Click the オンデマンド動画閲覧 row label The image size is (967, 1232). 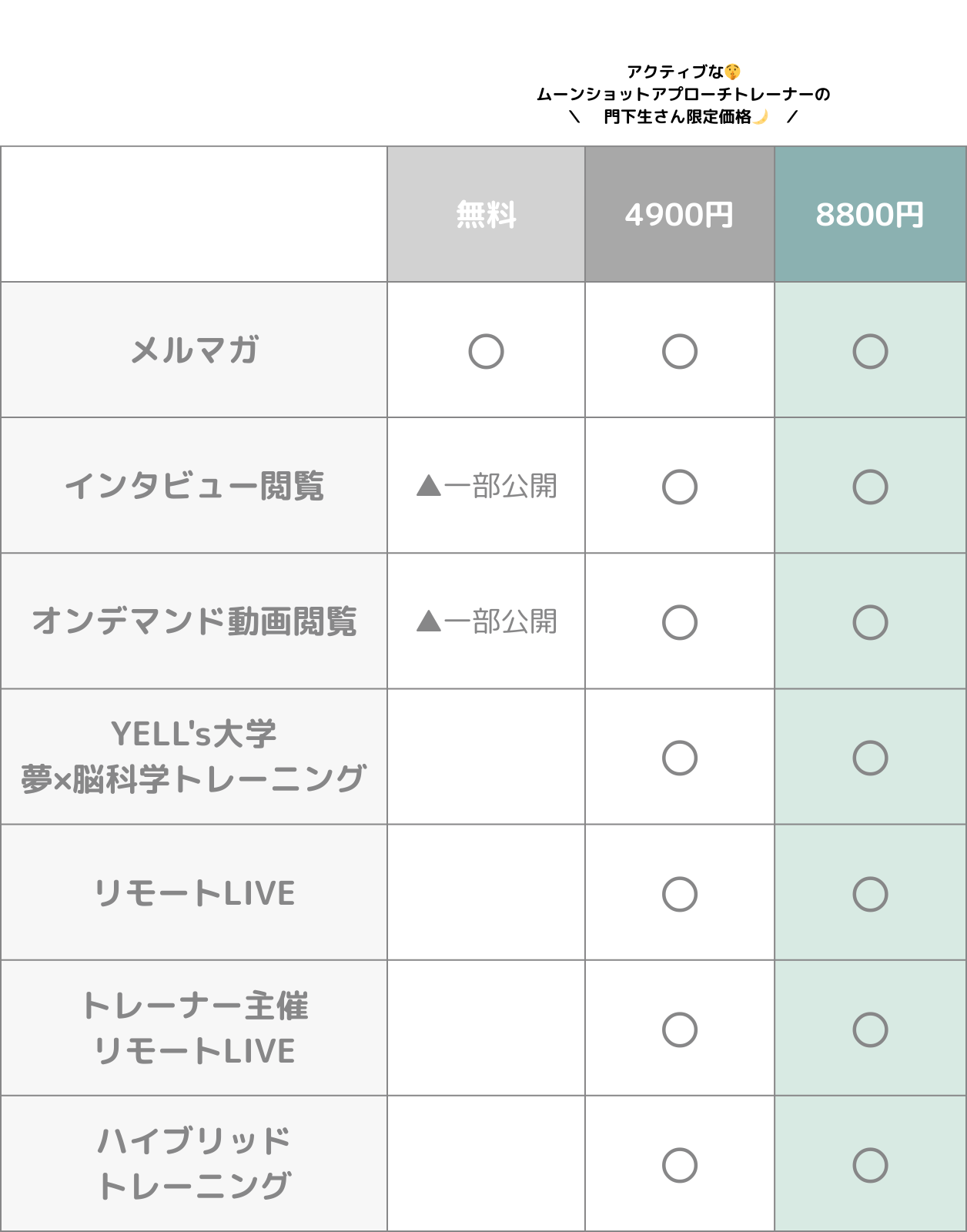(194, 622)
